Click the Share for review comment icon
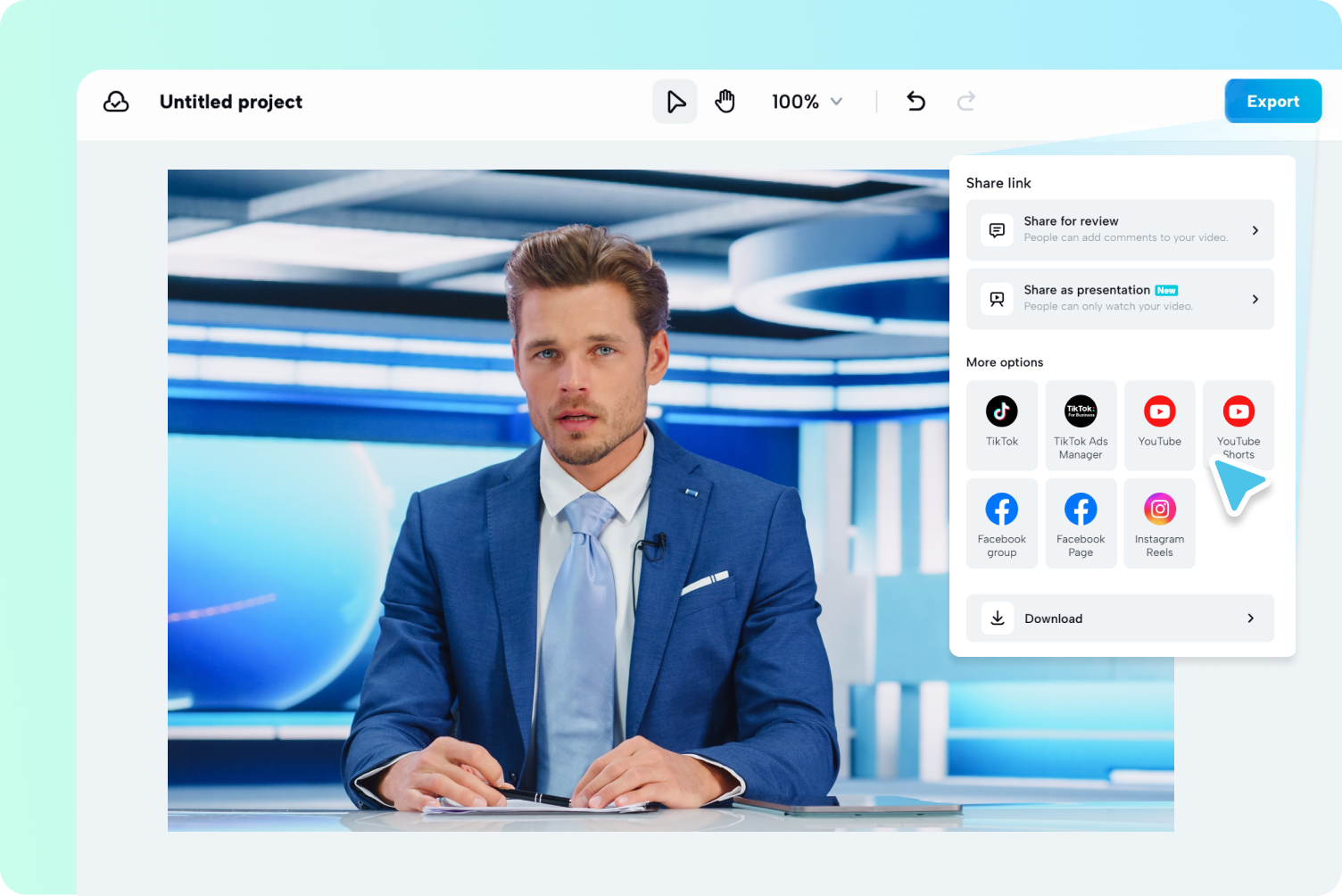The image size is (1342, 896). click(997, 230)
